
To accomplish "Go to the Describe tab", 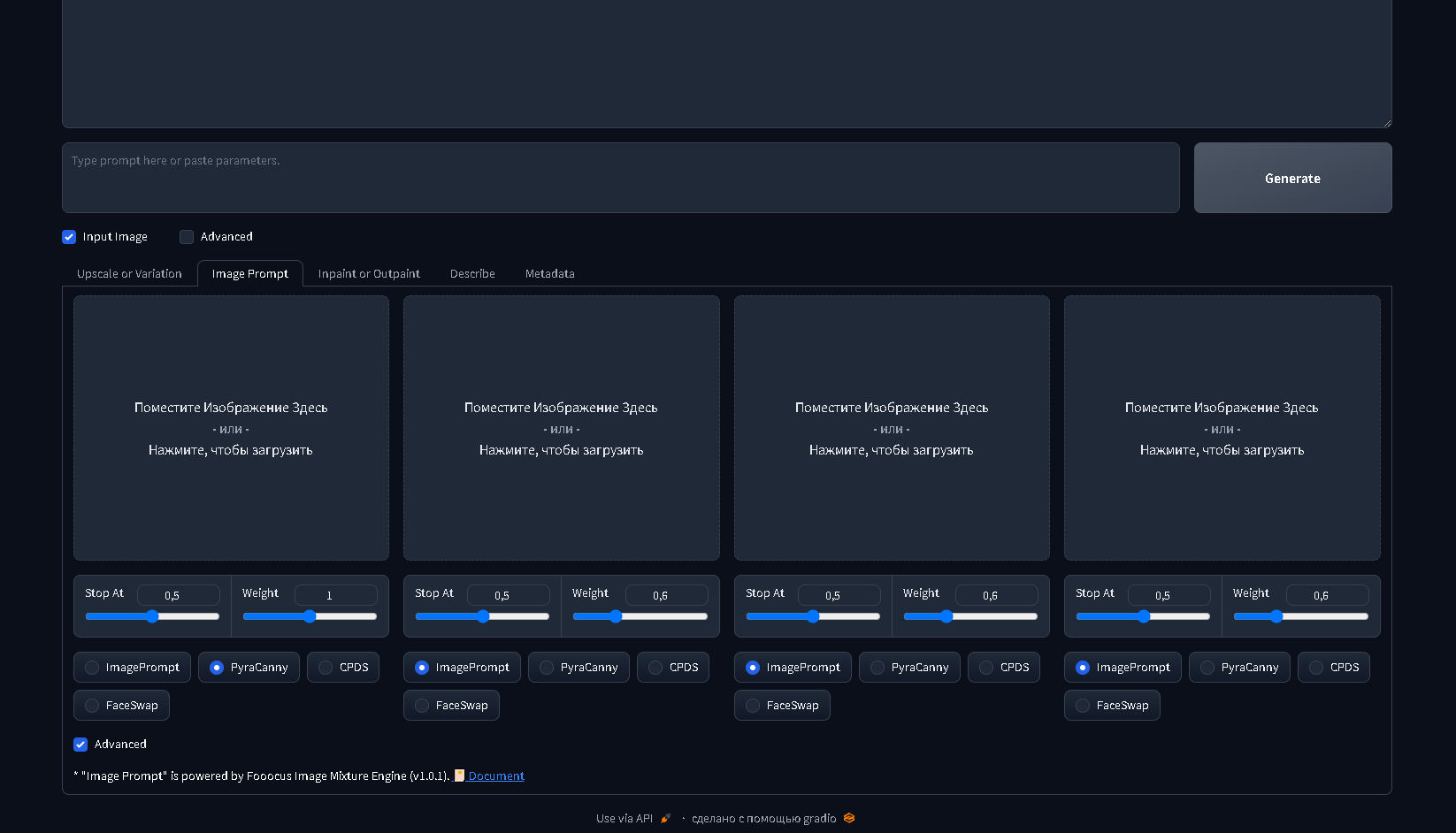I will [x=472, y=274].
